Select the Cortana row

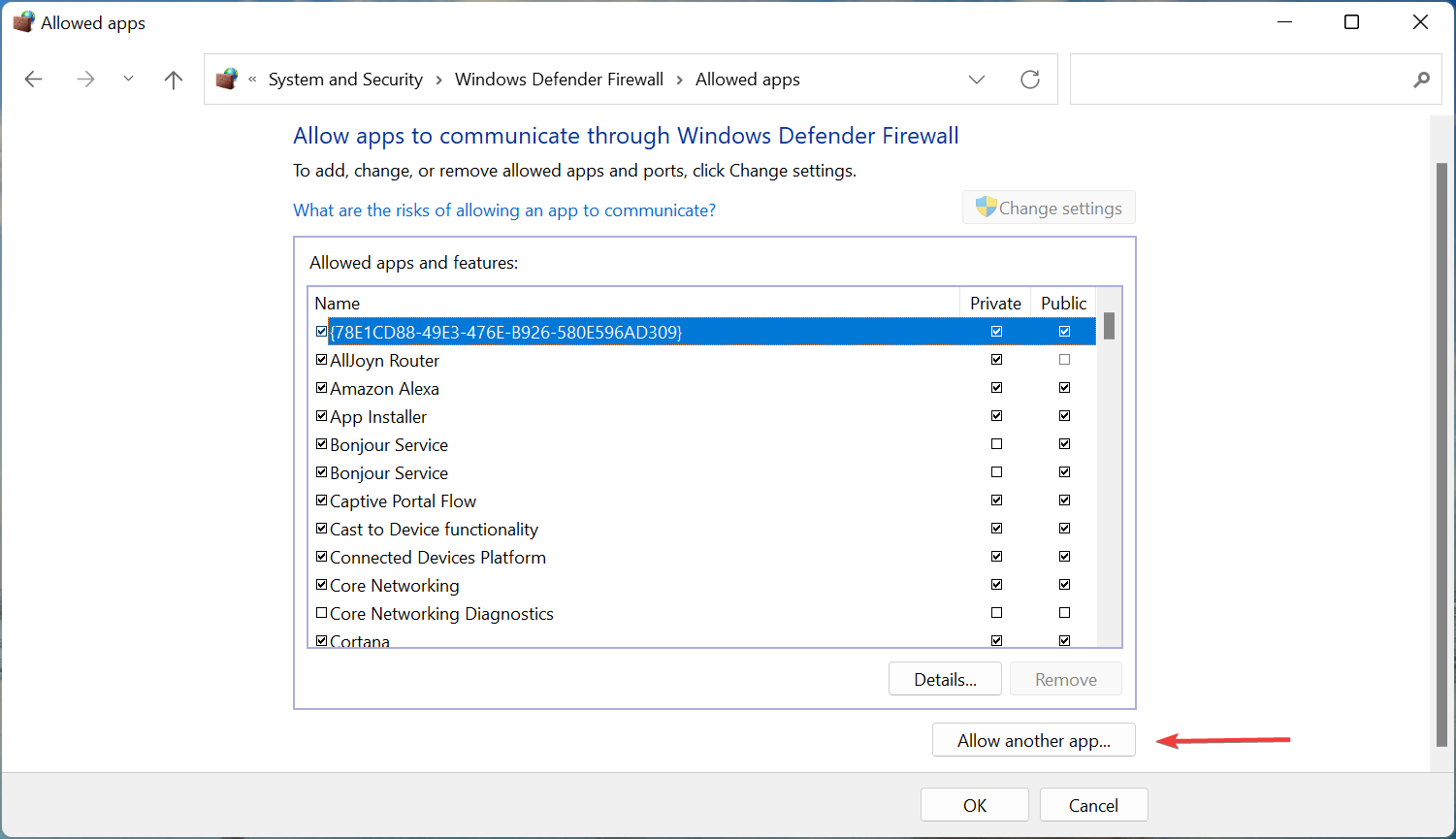tap(702, 639)
